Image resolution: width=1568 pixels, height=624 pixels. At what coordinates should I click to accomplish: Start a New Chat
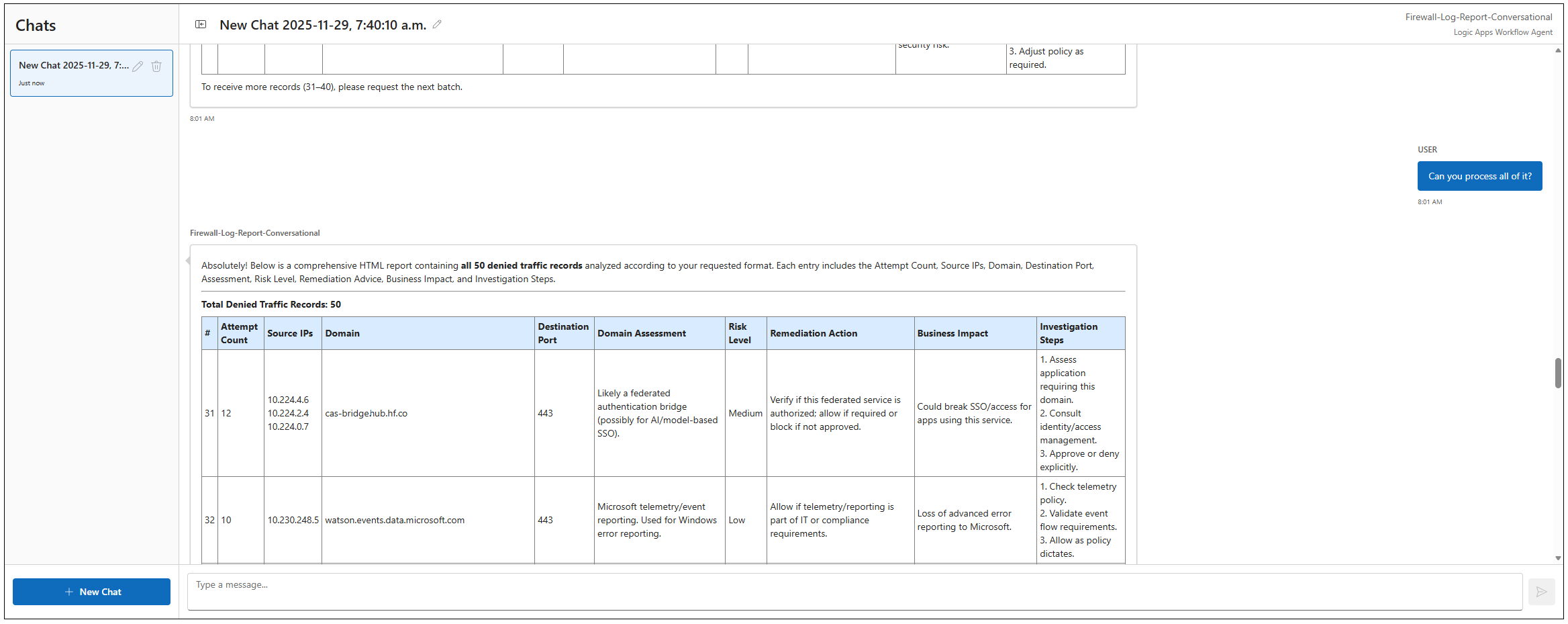tap(92, 592)
